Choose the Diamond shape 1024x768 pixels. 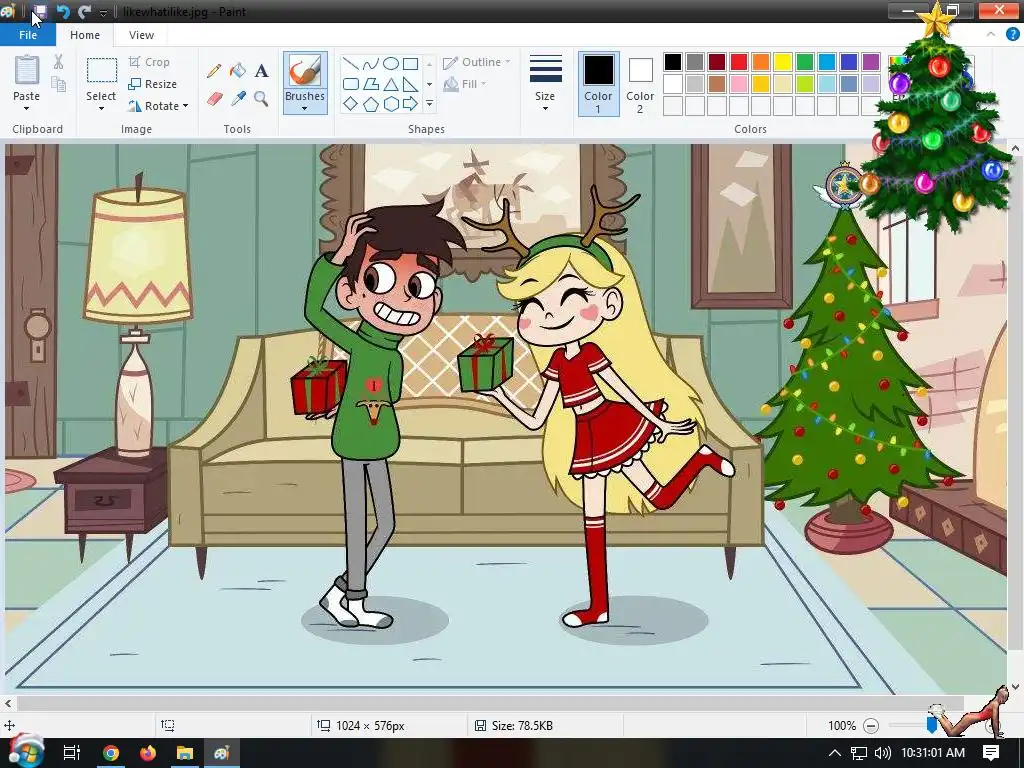[x=351, y=104]
